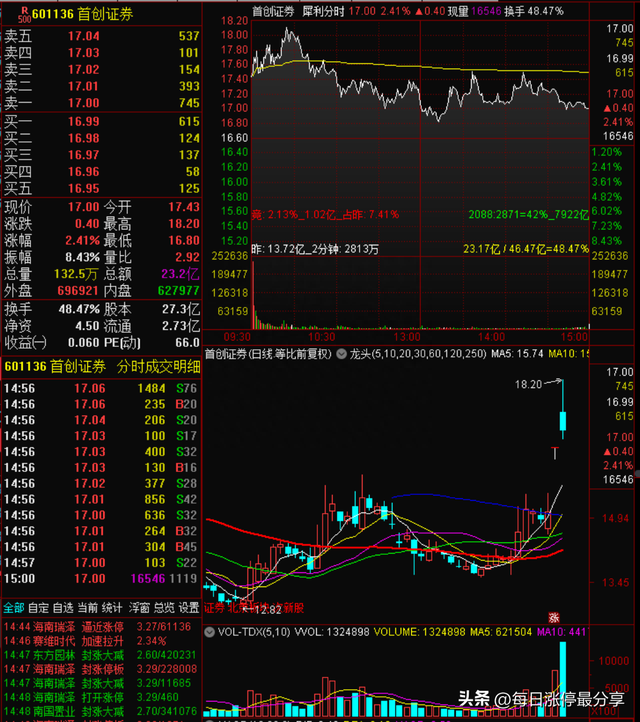
Task: Click the round icon before VOL-TDX label
Action: (x=208, y=632)
